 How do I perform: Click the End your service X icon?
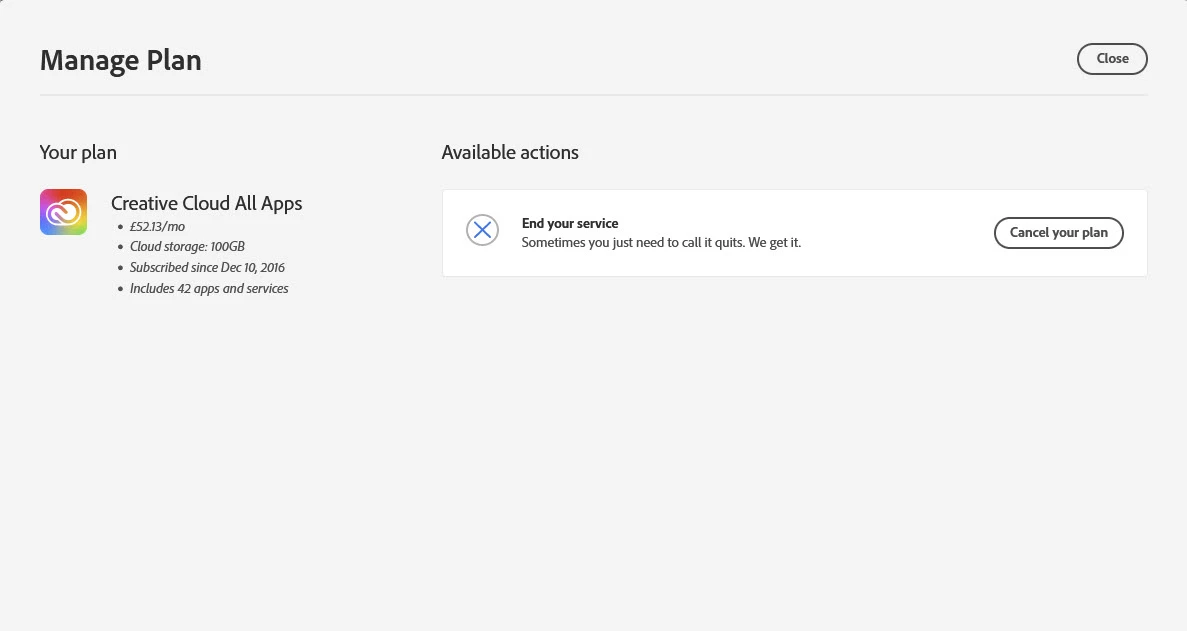tap(482, 230)
